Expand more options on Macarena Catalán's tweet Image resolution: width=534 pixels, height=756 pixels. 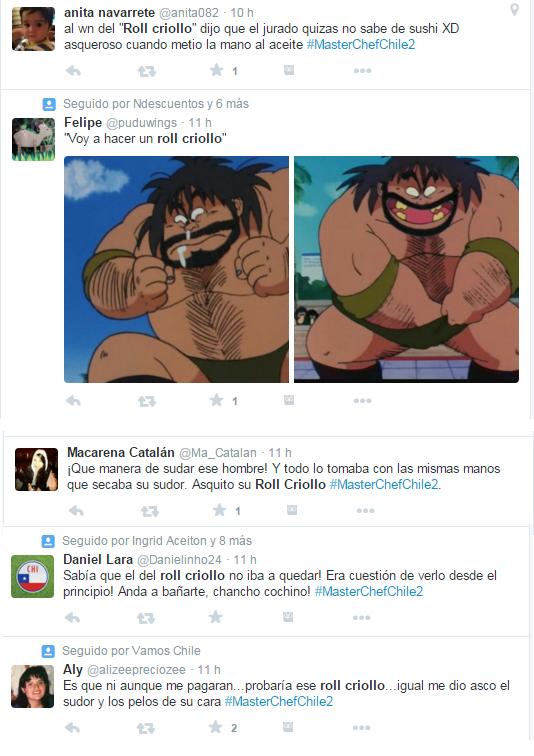coord(365,511)
